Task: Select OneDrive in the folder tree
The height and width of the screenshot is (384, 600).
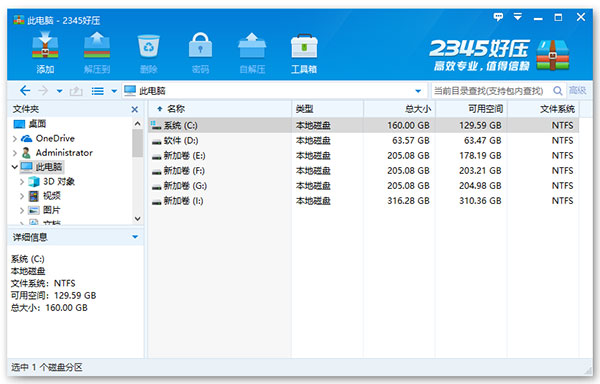Action: 48,138
